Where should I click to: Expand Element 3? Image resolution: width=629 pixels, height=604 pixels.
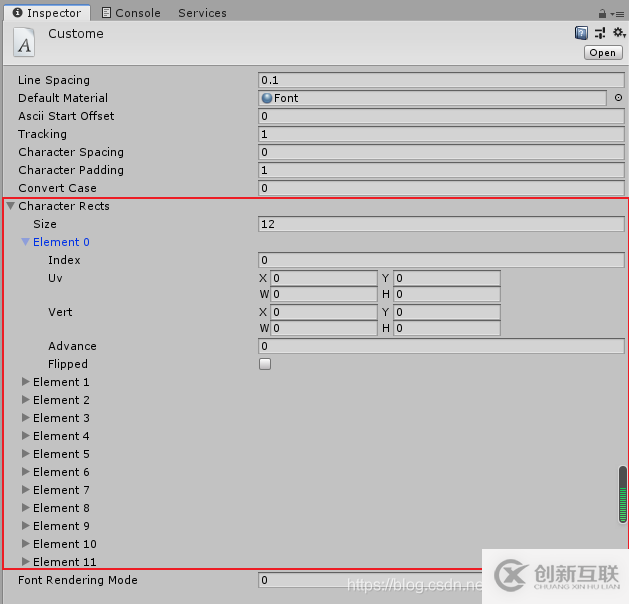pos(25,418)
